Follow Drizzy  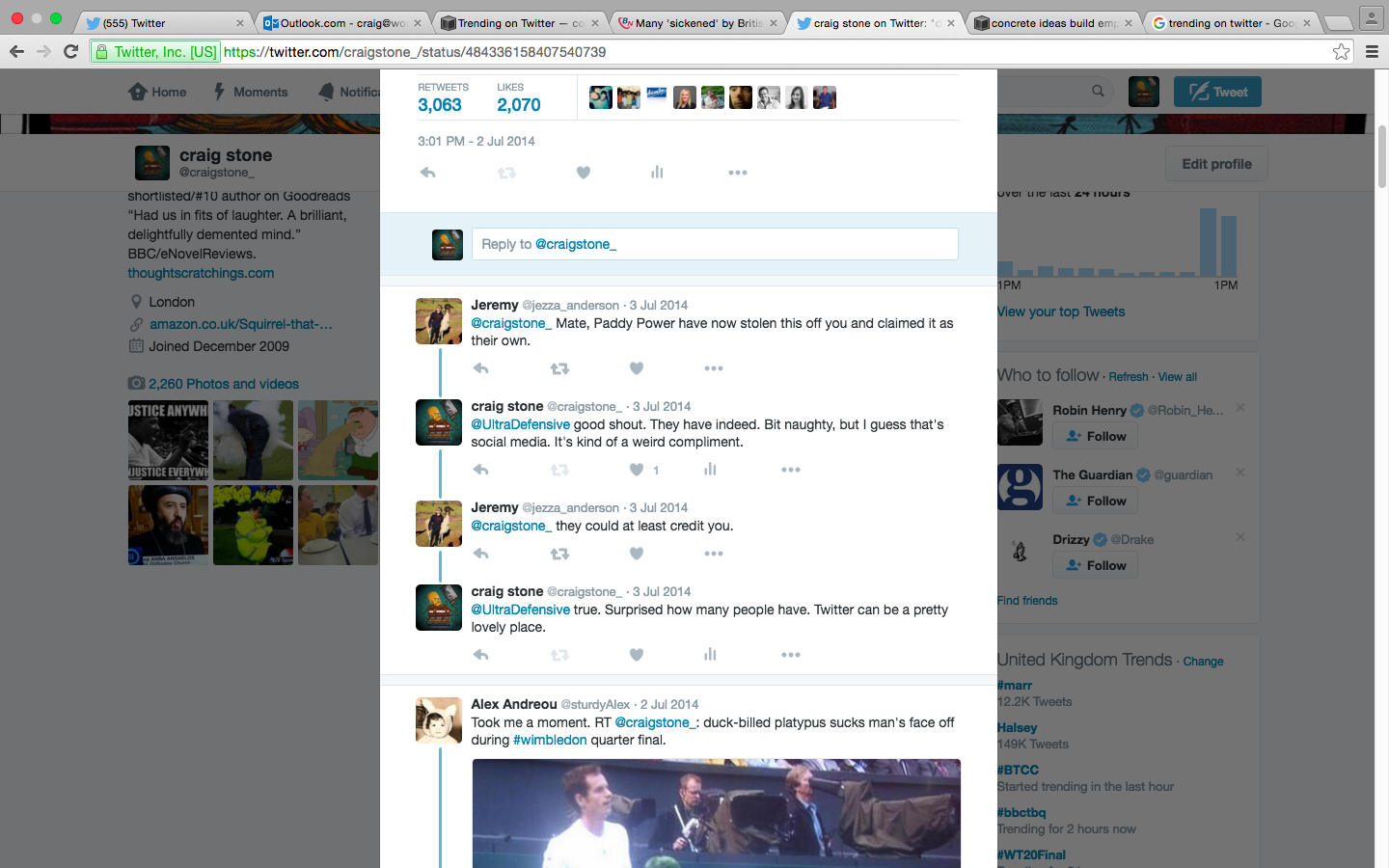(1096, 565)
